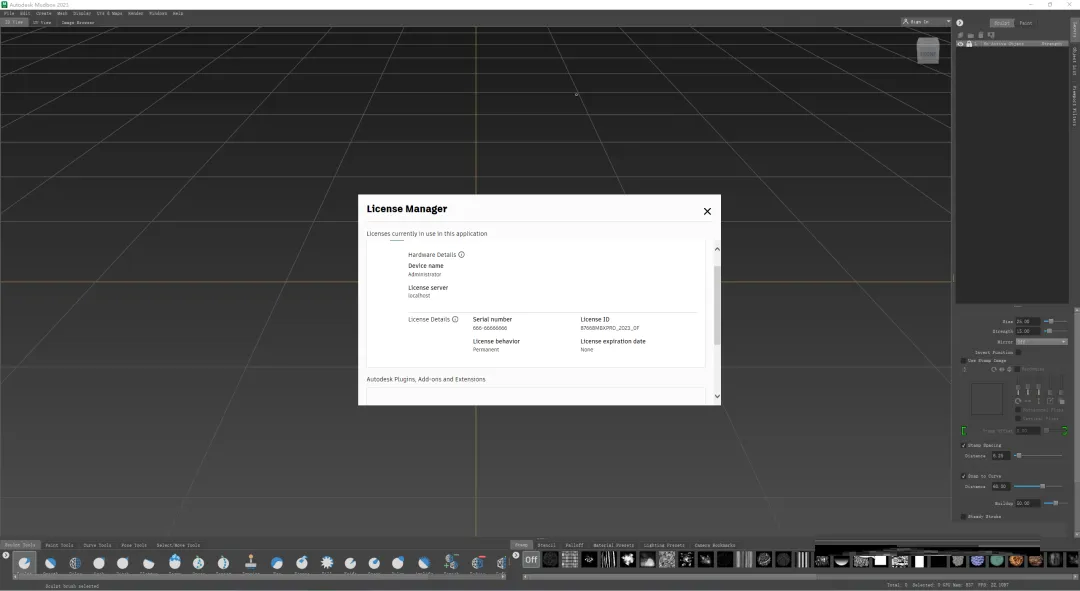
Task: Switch to Curve Tools tab
Action: (x=97, y=545)
